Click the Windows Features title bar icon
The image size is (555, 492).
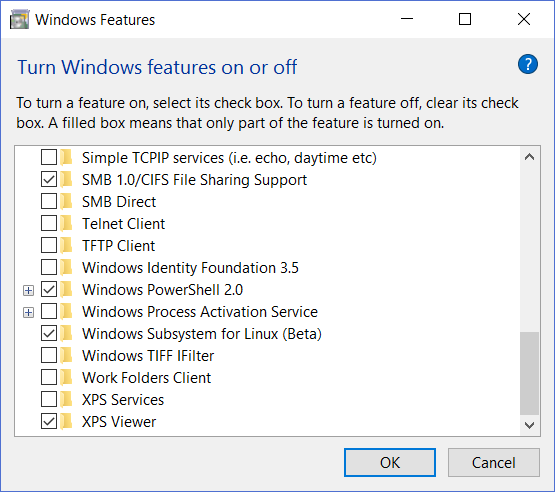click(19, 19)
